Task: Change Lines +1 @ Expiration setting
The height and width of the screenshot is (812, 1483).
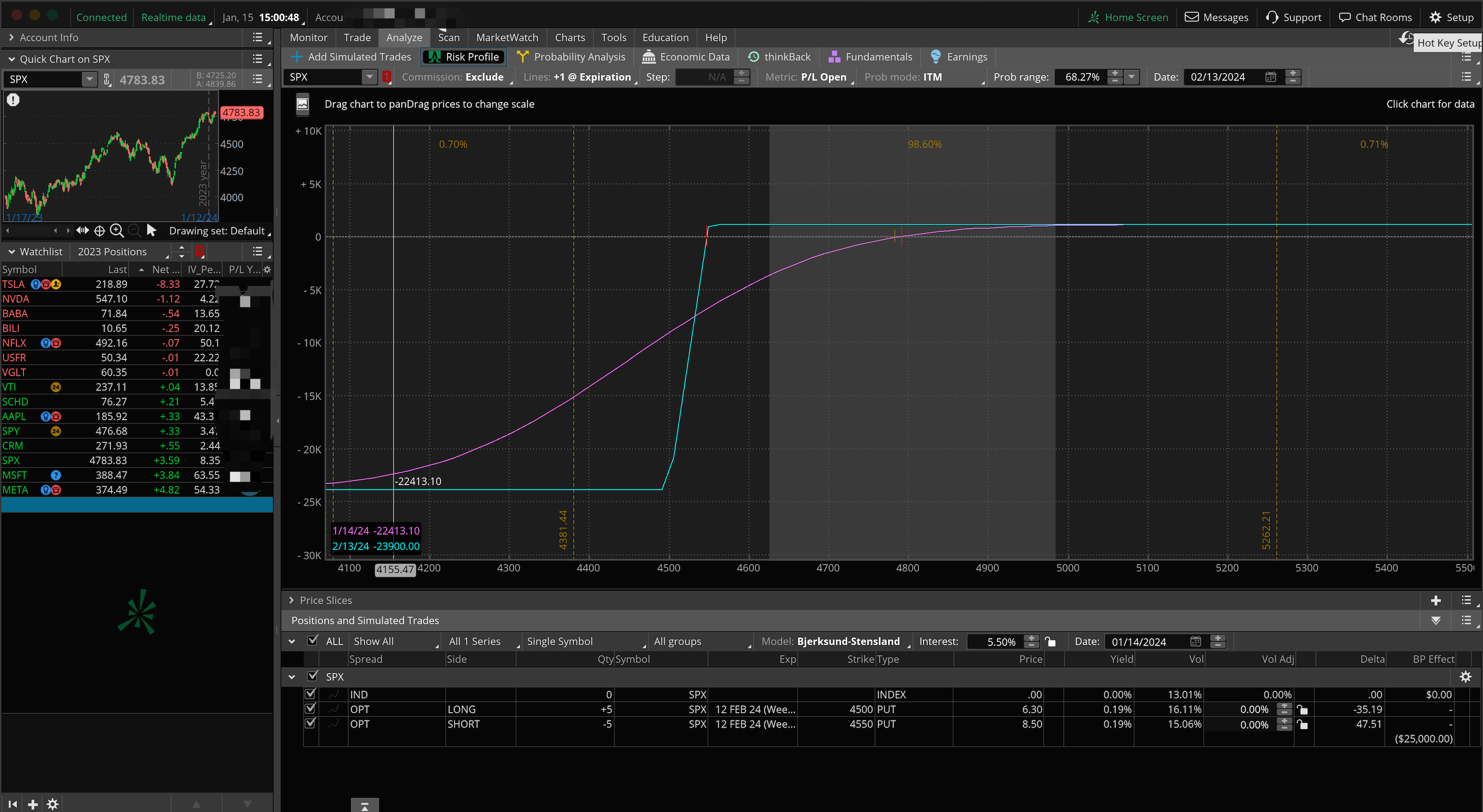Action: pyautogui.click(x=579, y=77)
